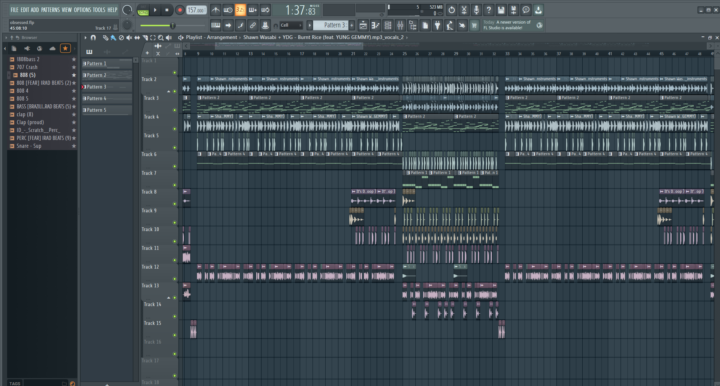Click the audio editor scissors icon
The width and height of the screenshot is (720, 386).
tap(464, 10)
